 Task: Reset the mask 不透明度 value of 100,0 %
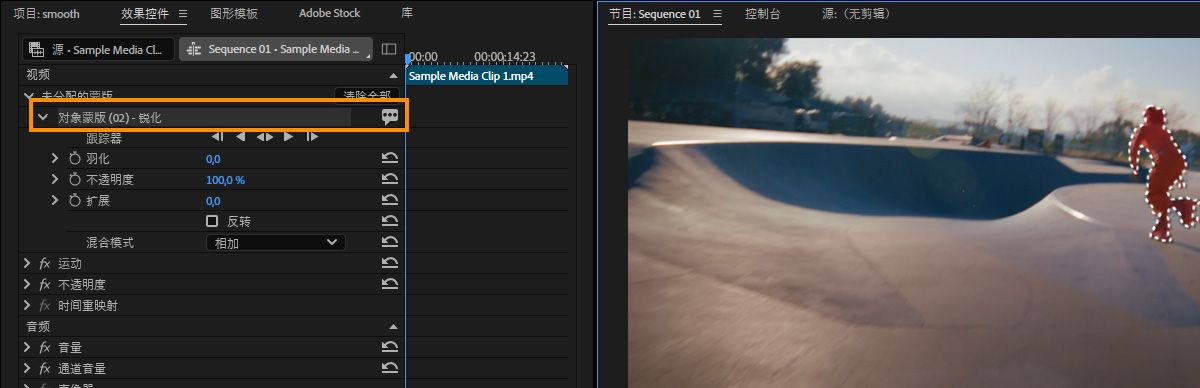(390, 179)
